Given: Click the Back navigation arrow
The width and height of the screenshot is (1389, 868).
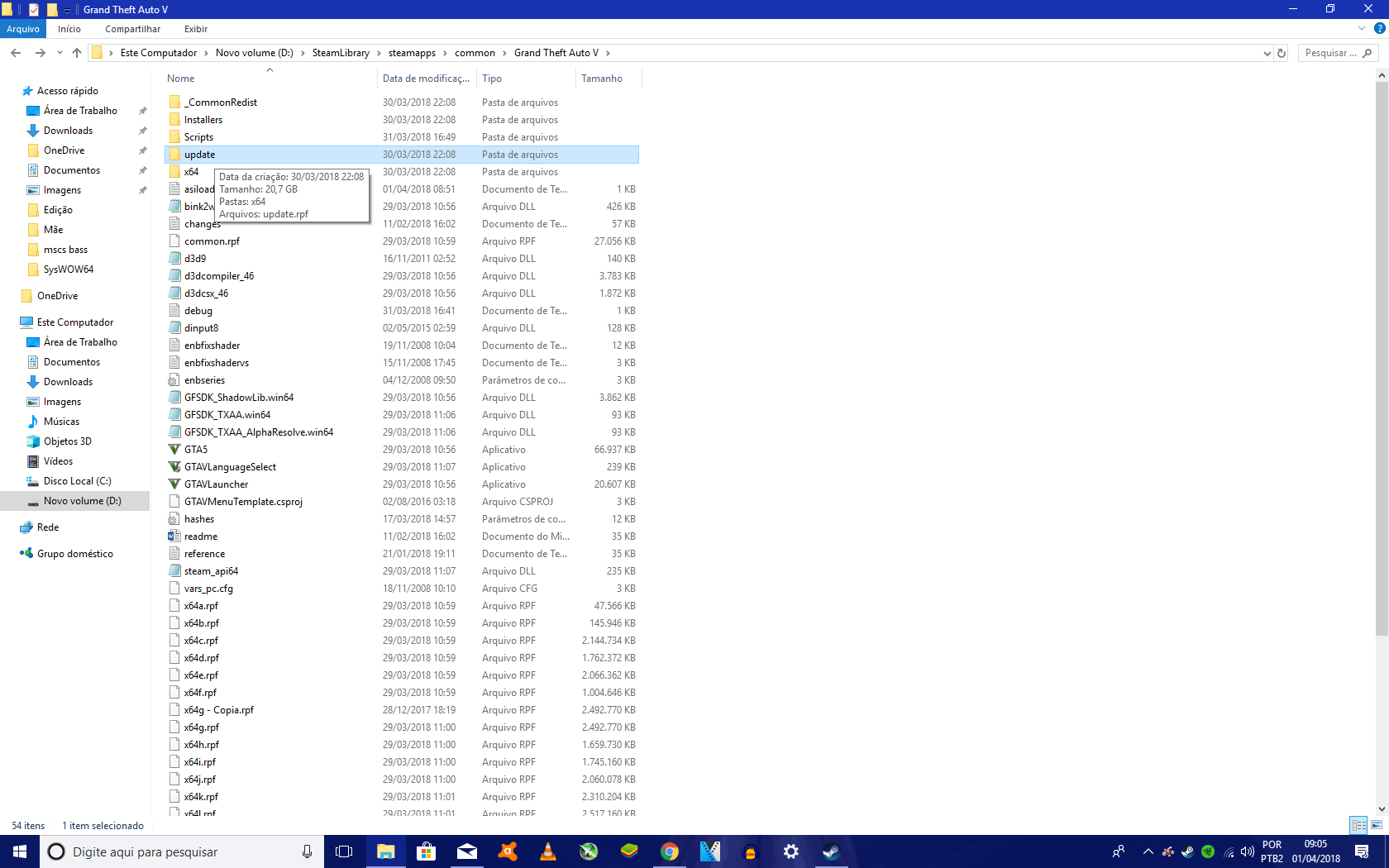Looking at the screenshot, I should point(16,53).
